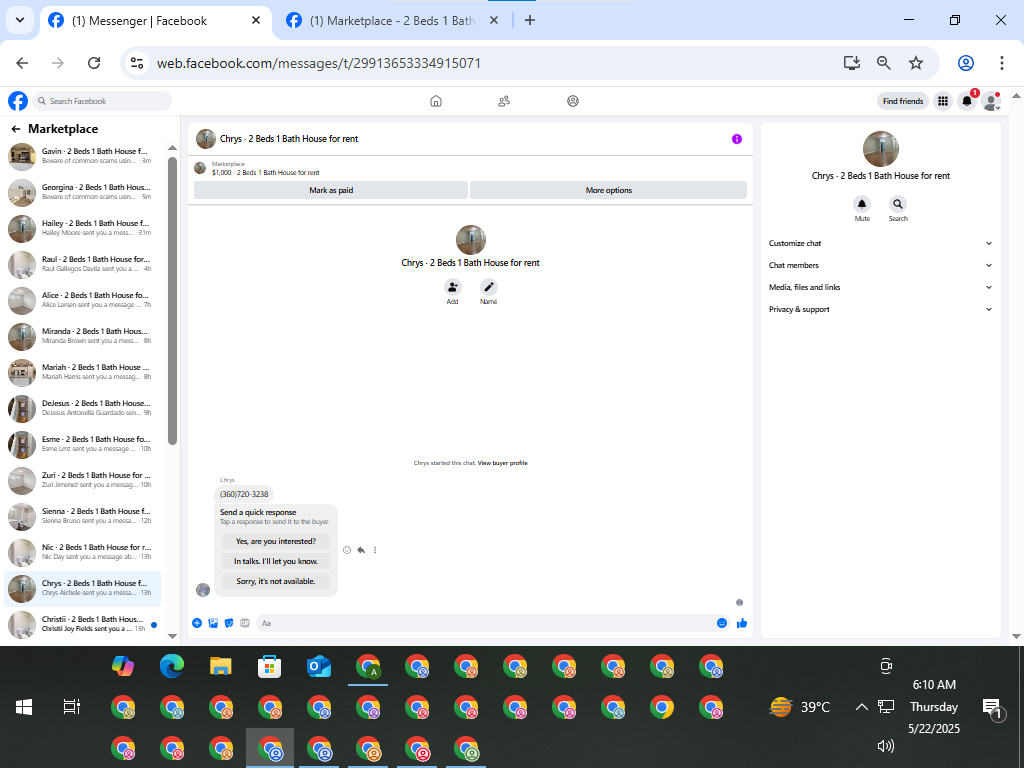Open the Groups icon in top navigation

coord(573,101)
